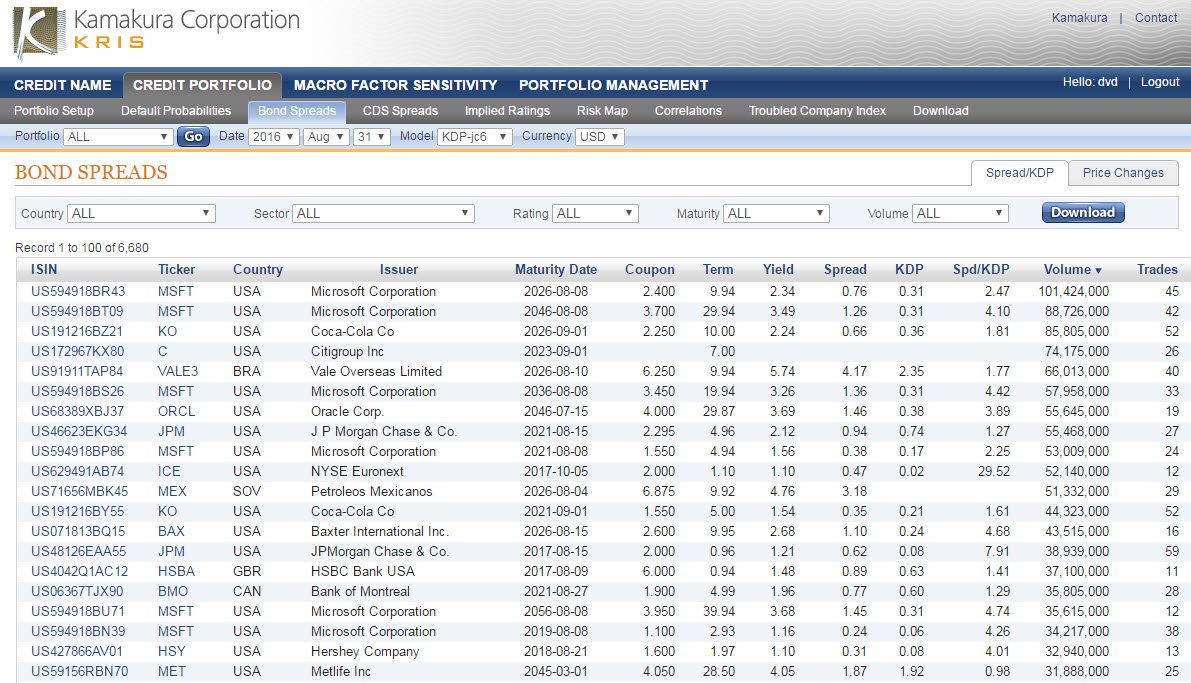1191x683 pixels.
Task: Sort table by Issuer column
Action: tap(399, 269)
